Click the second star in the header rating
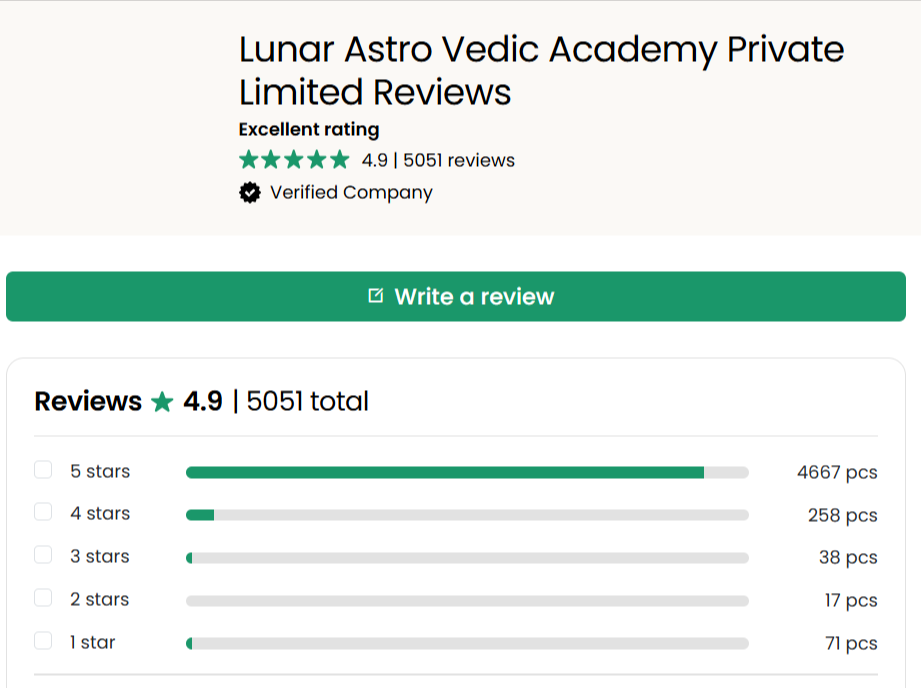 [x=272, y=158]
